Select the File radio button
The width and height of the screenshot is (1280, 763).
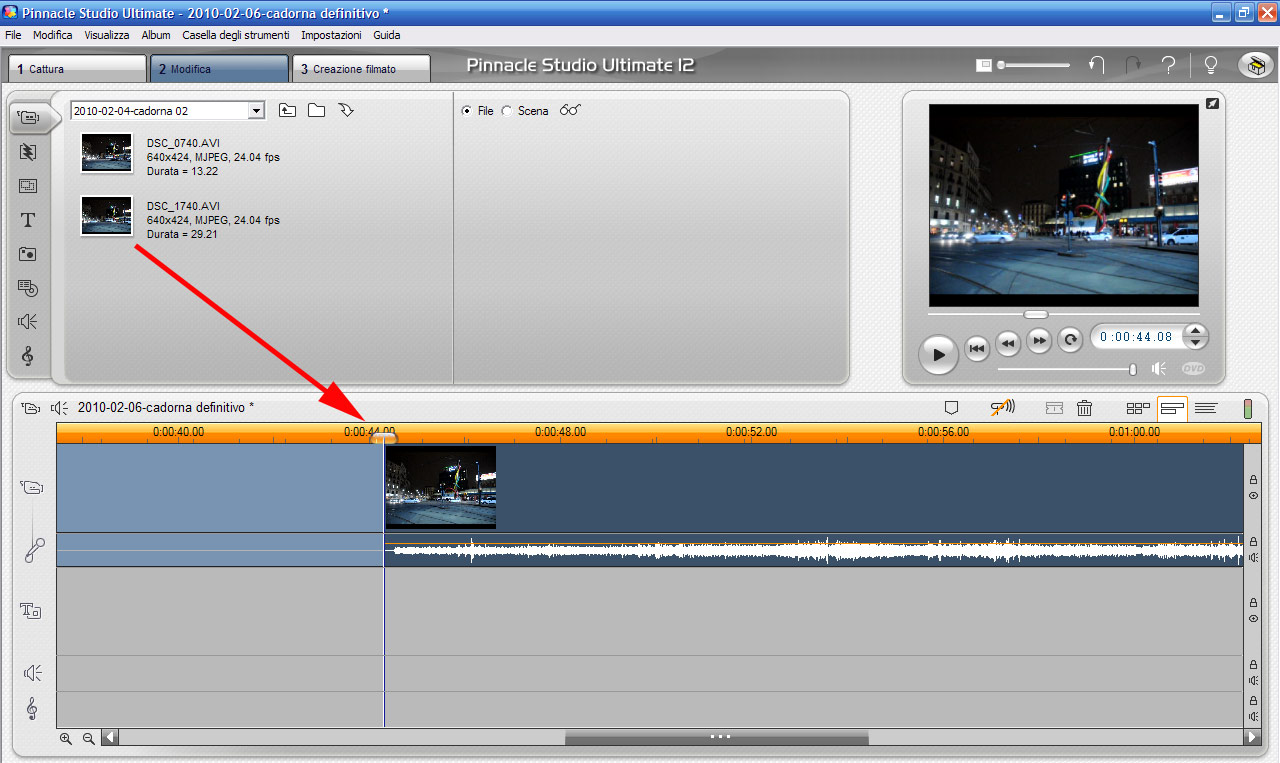[x=467, y=111]
